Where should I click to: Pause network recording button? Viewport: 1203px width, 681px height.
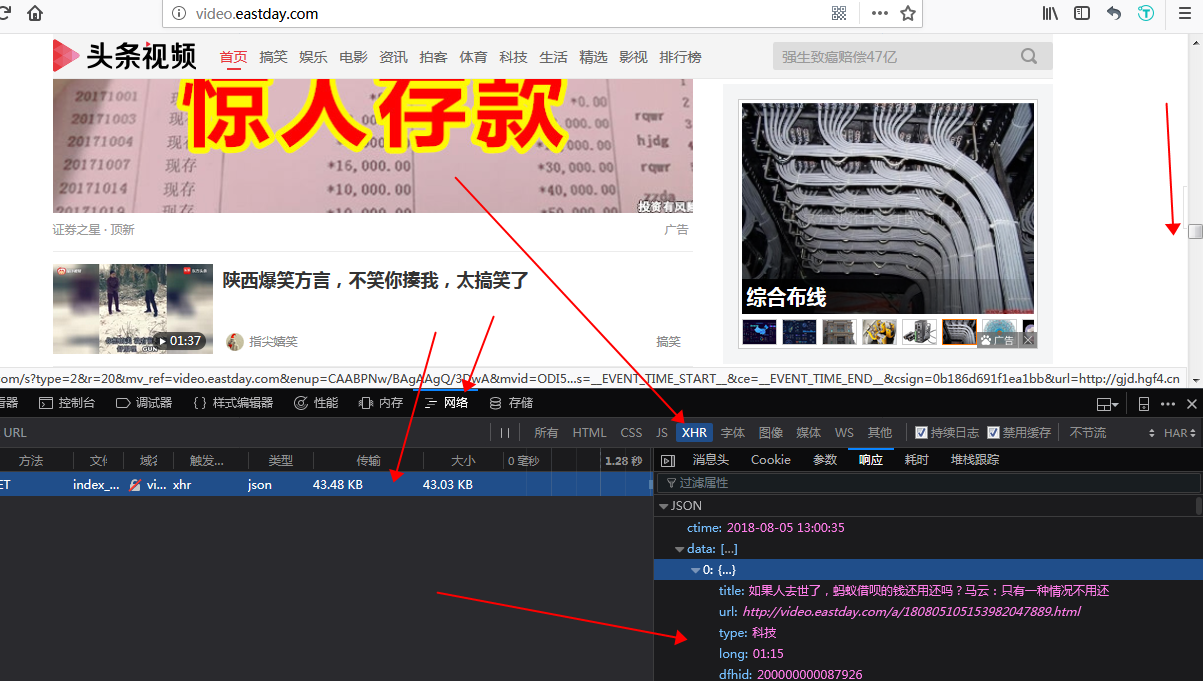pos(505,433)
